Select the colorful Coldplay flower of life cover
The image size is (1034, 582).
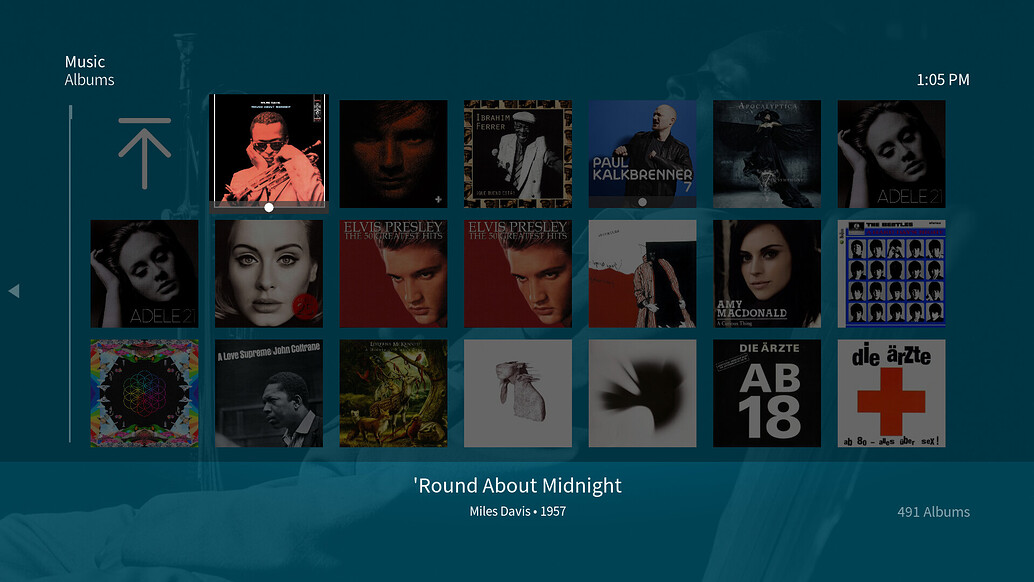click(x=144, y=393)
